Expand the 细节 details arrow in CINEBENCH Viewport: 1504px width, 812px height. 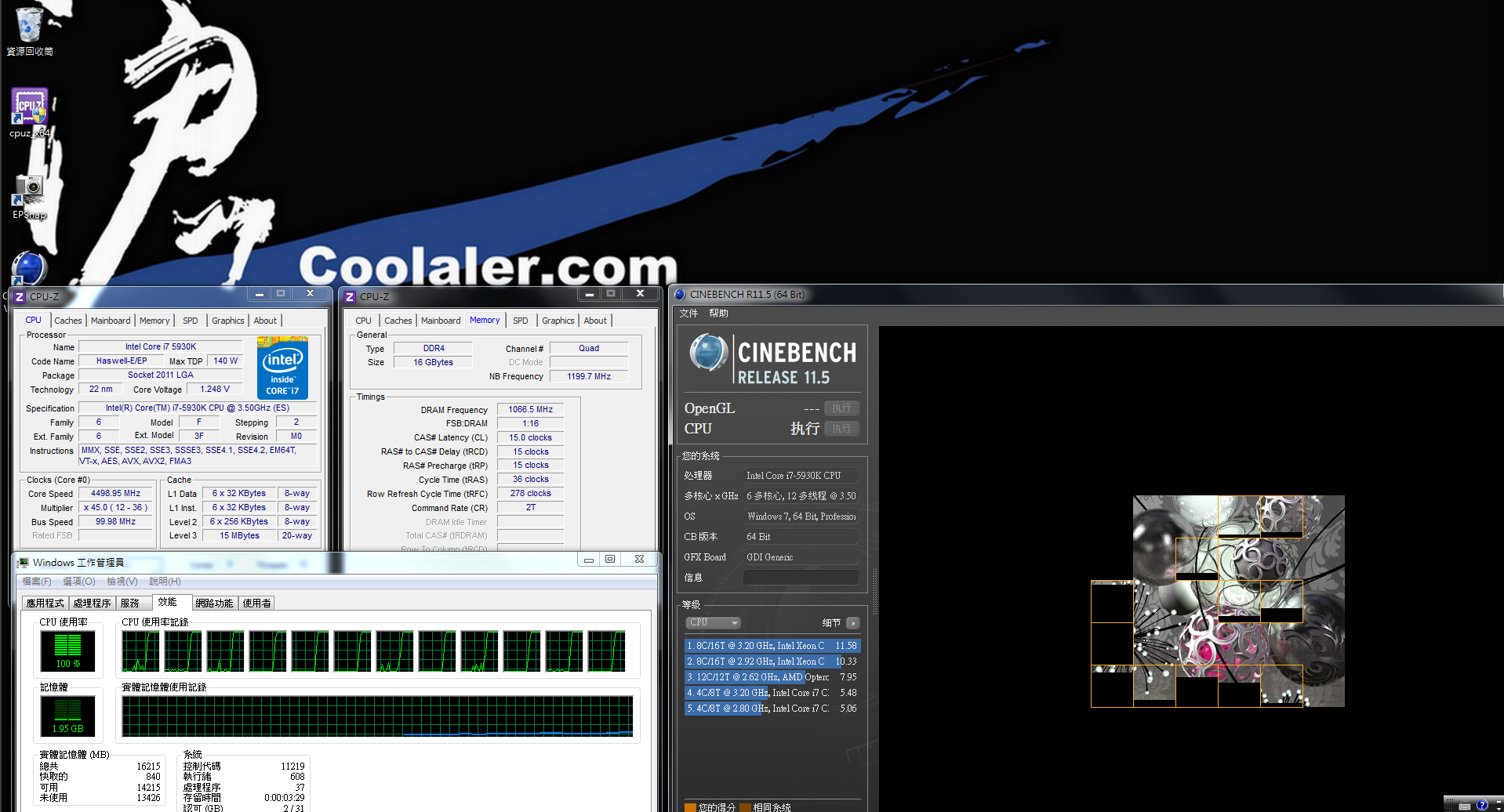pos(853,623)
